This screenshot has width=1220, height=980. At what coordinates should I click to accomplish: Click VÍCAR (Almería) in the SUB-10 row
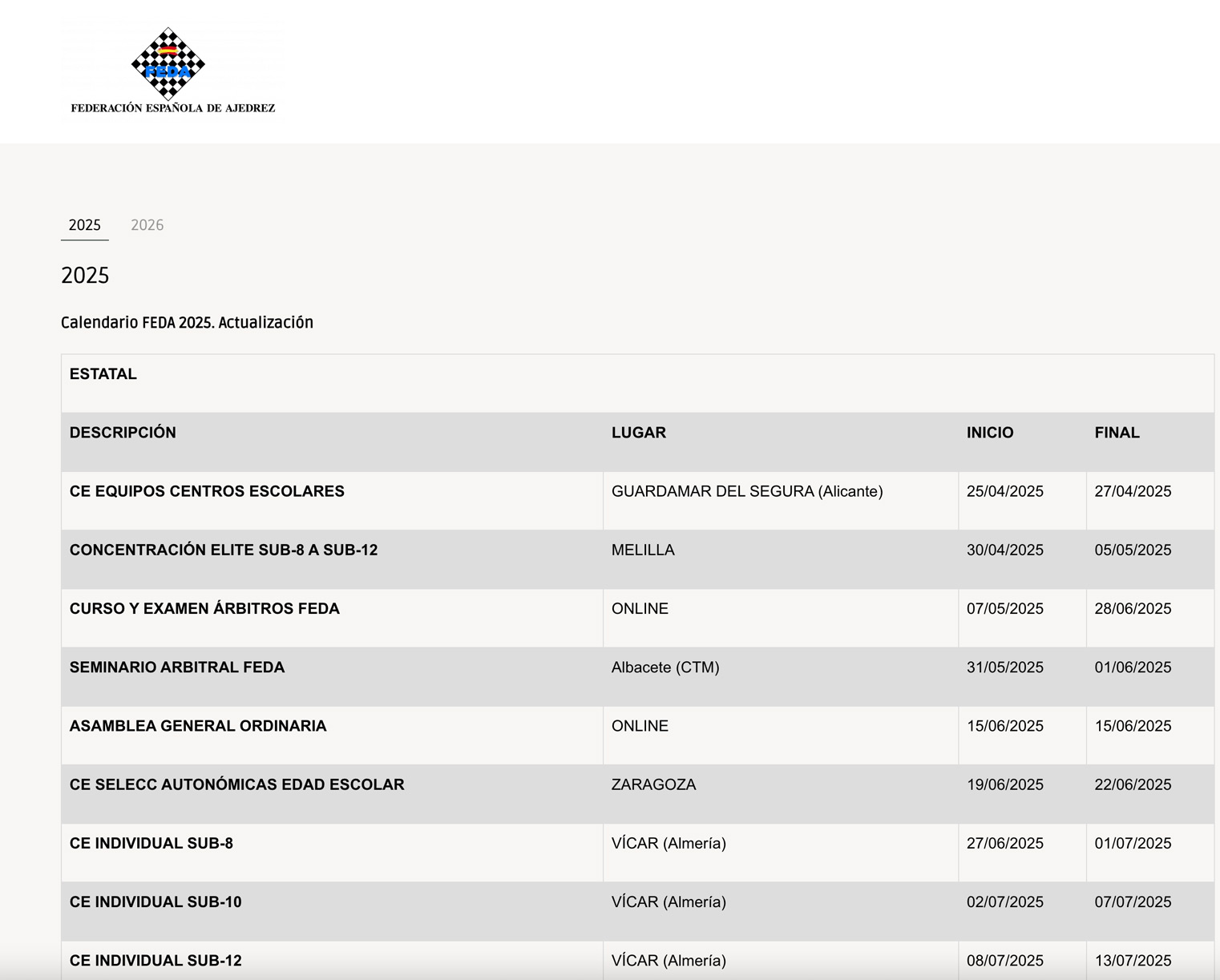669,901
